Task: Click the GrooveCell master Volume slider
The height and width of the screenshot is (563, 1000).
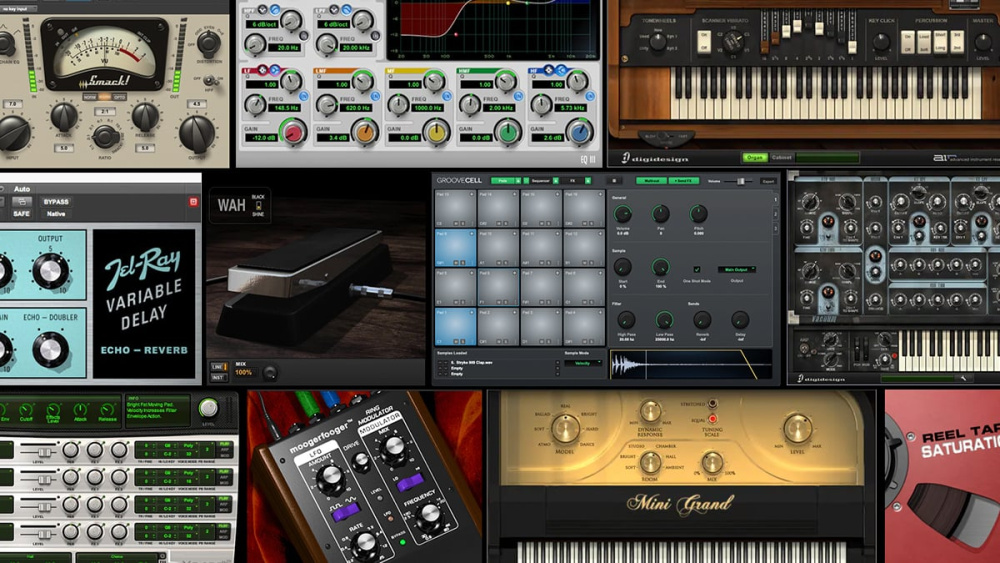Action: [x=741, y=181]
